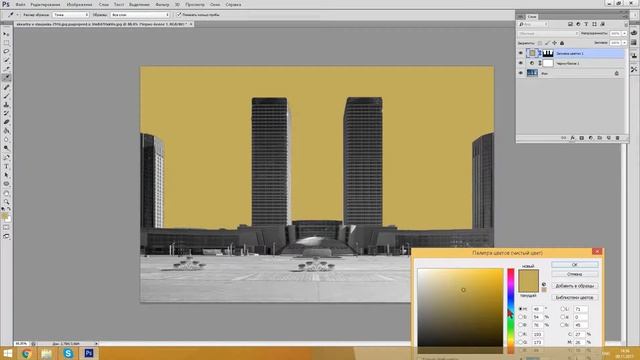640x360 pixels.
Task: Select the Move tool
Action: (6, 34)
